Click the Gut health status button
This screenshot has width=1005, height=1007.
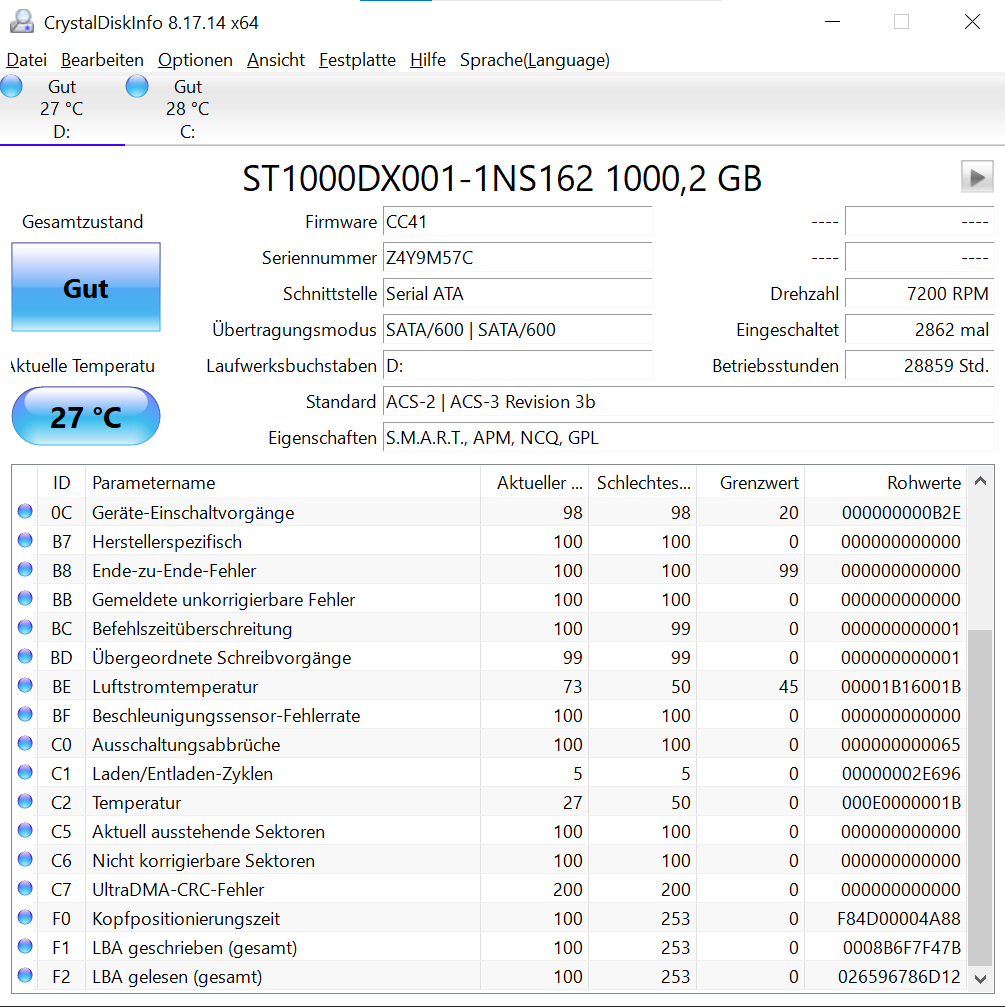(x=86, y=287)
